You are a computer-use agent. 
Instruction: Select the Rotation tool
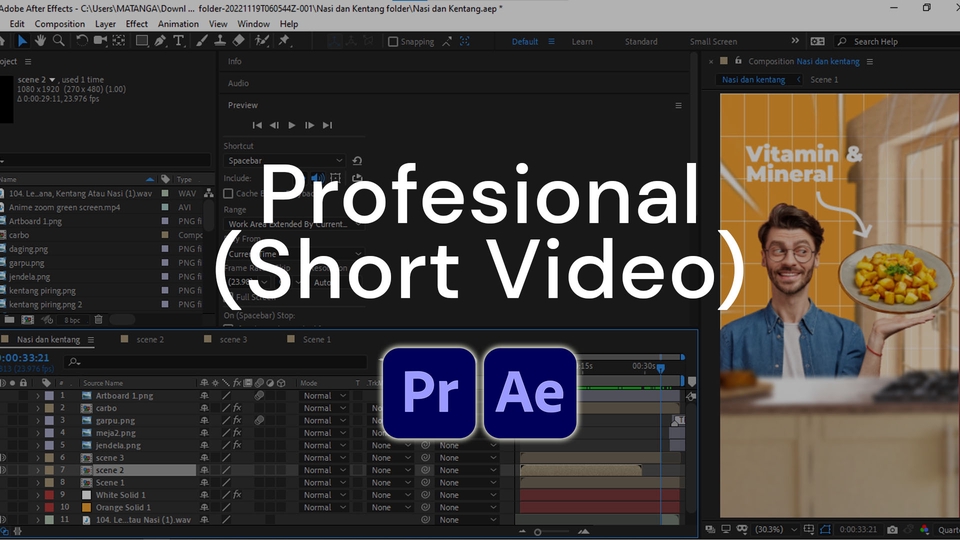tap(81, 41)
